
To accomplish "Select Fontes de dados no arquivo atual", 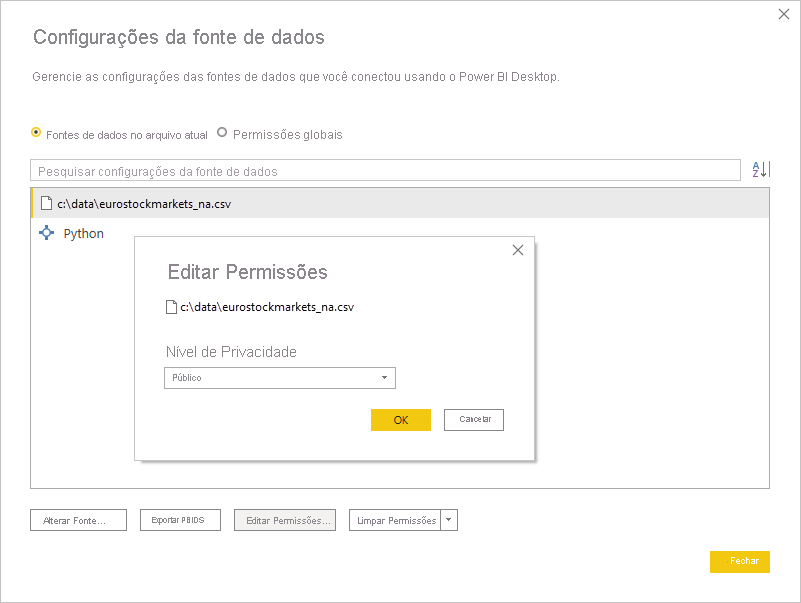I will 36,132.
